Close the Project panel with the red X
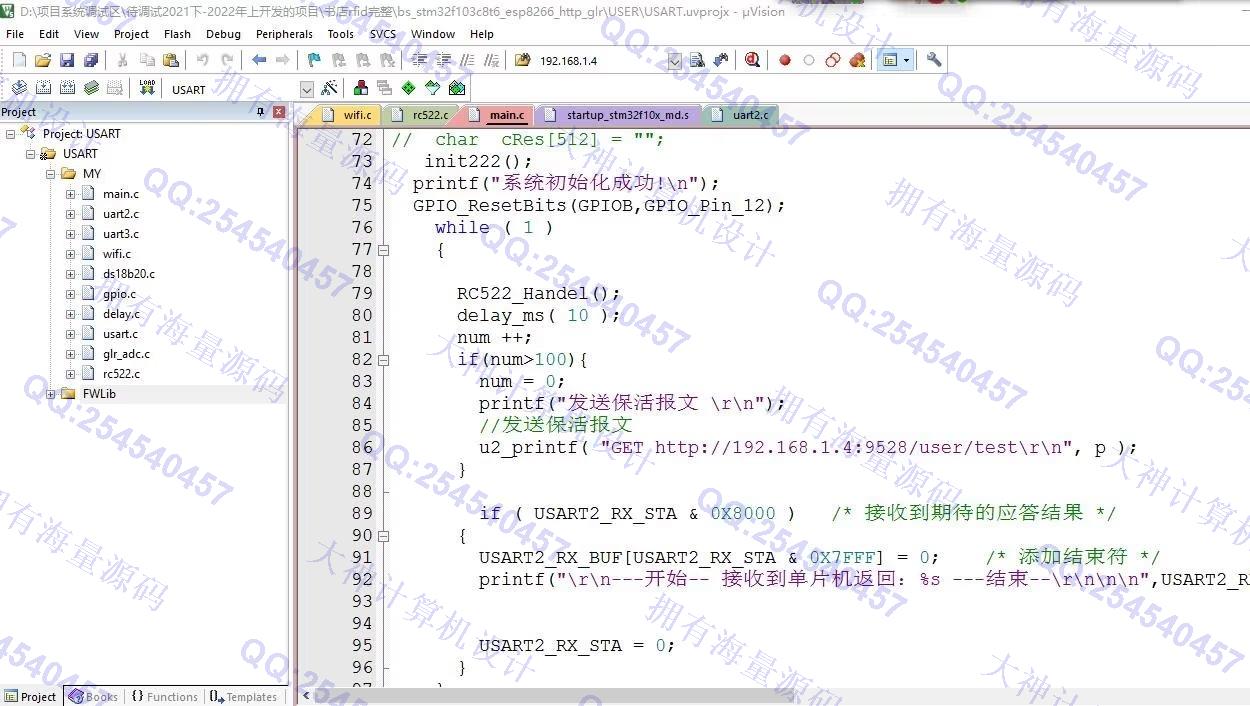The image size is (1250, 706). tap(279, 112)
